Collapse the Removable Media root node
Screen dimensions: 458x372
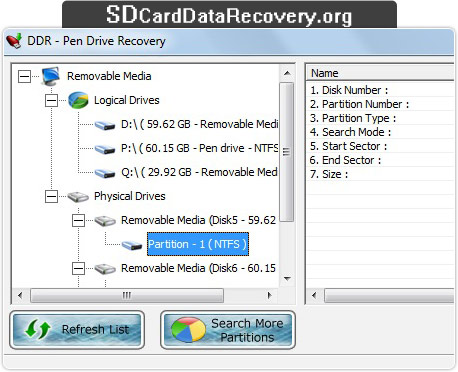point(24,77)
